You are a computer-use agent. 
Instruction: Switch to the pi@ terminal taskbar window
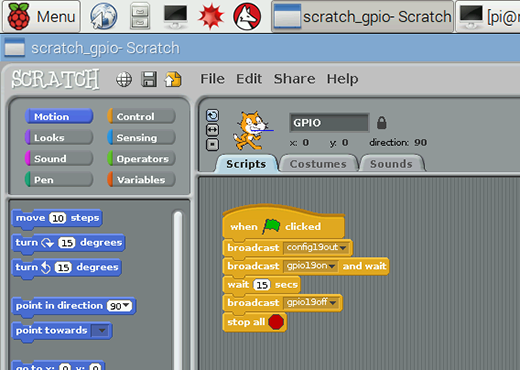point(488,17)
